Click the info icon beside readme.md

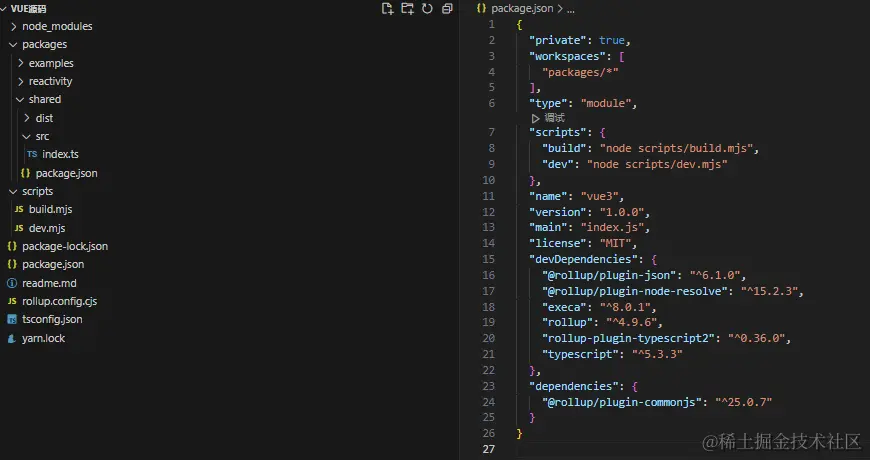(x=12, y=283)
